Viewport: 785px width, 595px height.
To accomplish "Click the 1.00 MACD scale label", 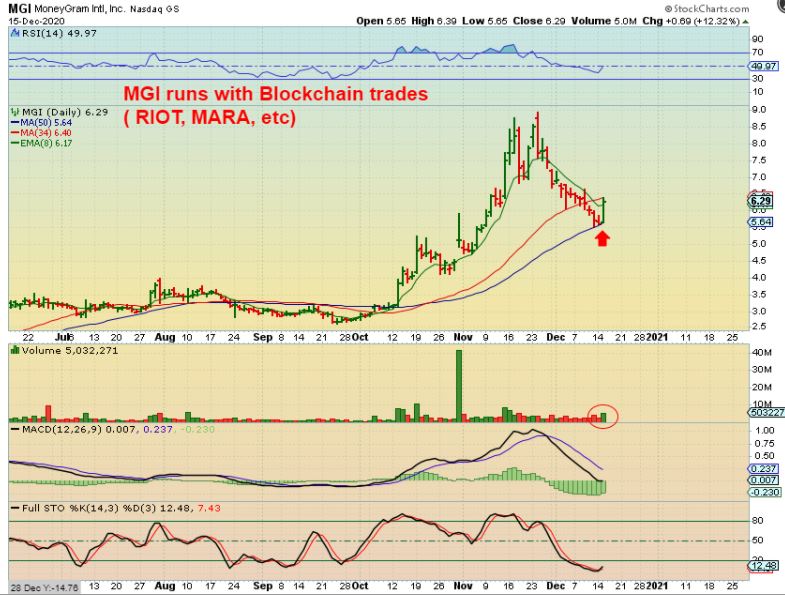I will point(764,431).
